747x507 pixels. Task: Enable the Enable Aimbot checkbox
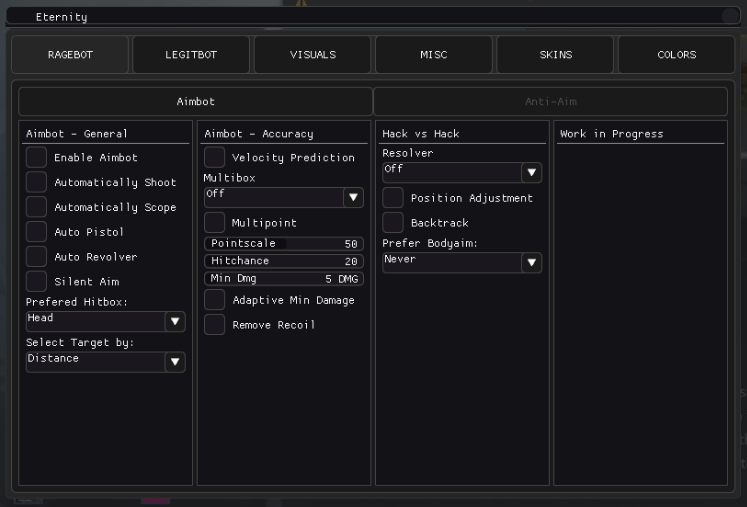[x=37, y=158]
